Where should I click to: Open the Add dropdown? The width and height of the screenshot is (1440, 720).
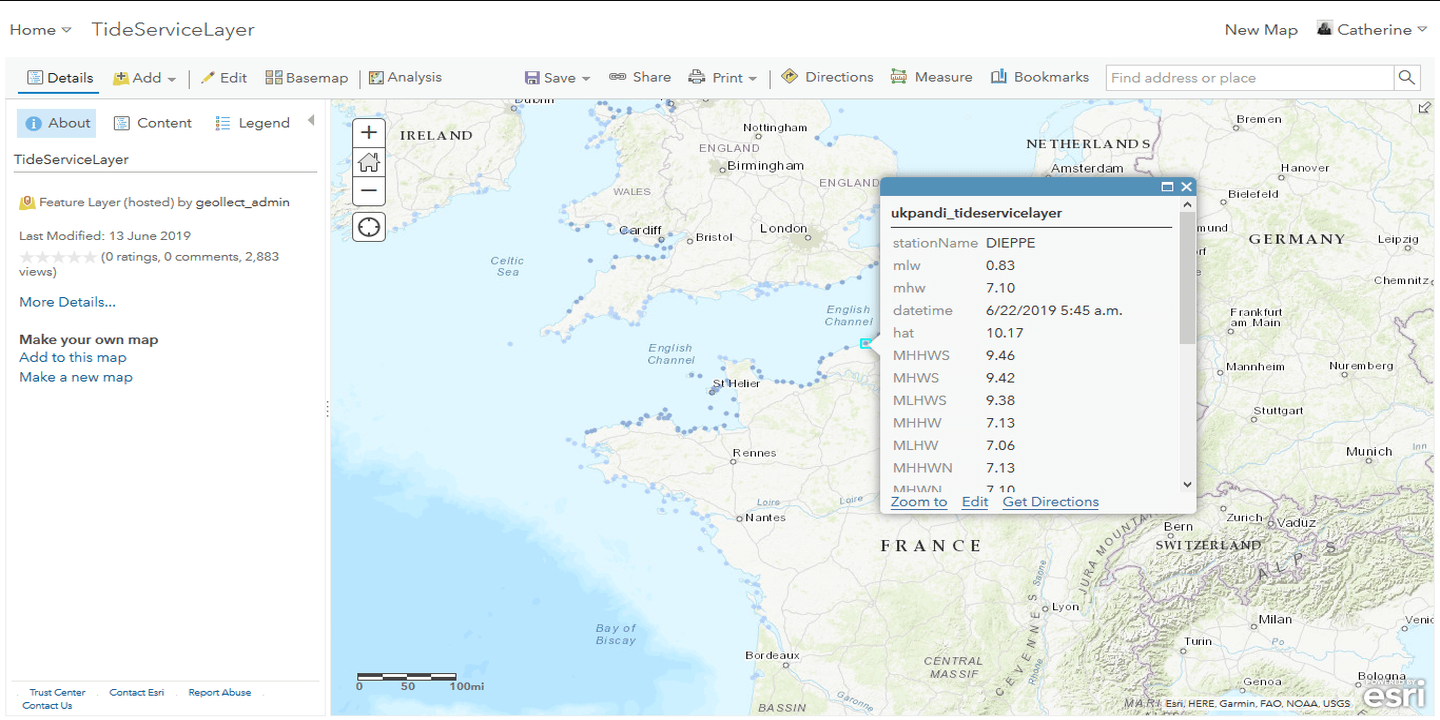[x=145, y=78]
